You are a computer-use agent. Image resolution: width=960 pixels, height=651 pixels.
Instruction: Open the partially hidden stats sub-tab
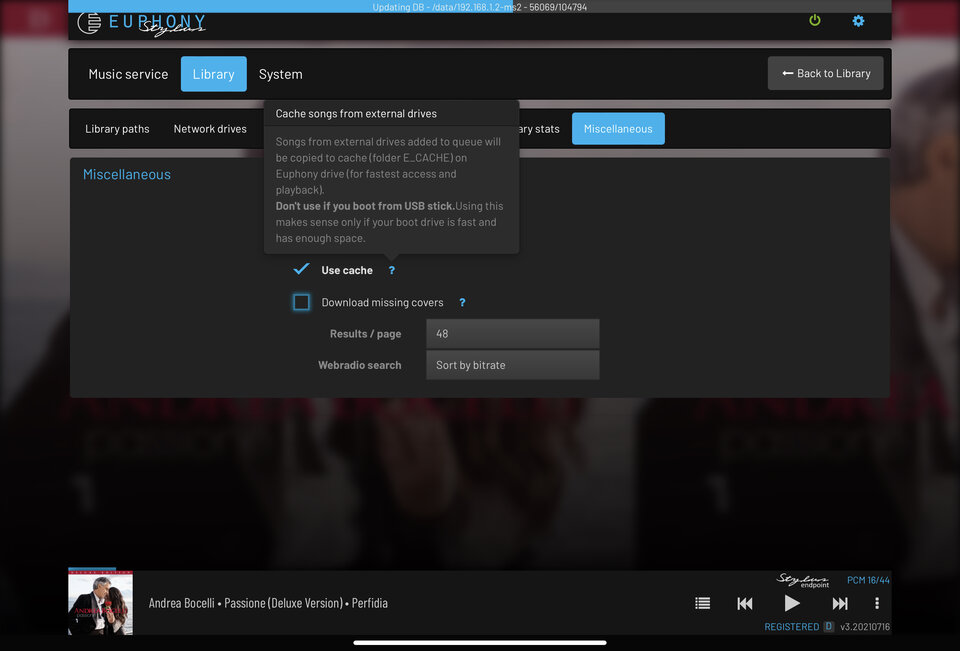coord(540,129)
